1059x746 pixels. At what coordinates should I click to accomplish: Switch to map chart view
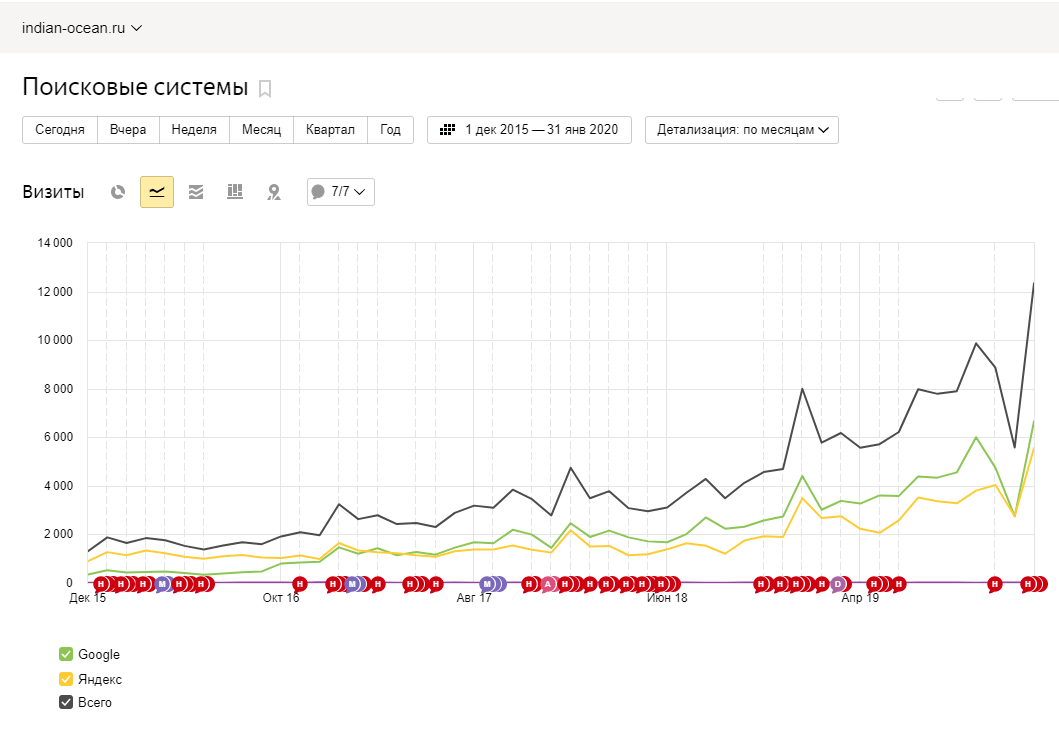(274, 192)
